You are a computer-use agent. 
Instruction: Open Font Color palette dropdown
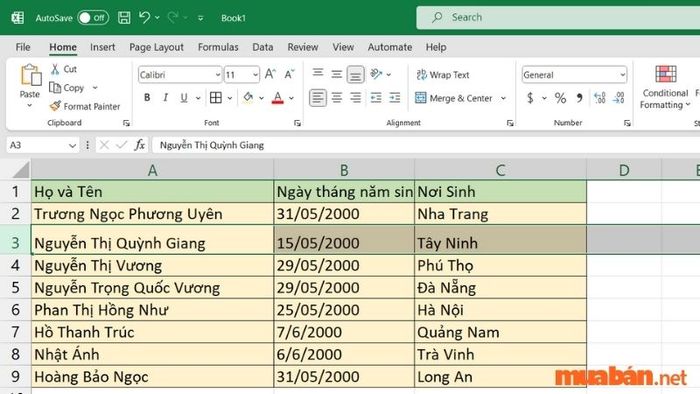click(292, 98)
